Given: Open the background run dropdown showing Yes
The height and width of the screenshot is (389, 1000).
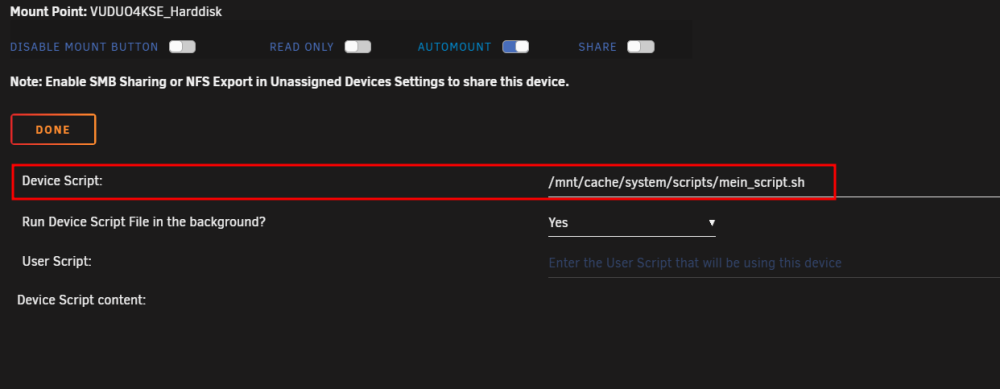Looking at the screenshot, I should 632,223.
